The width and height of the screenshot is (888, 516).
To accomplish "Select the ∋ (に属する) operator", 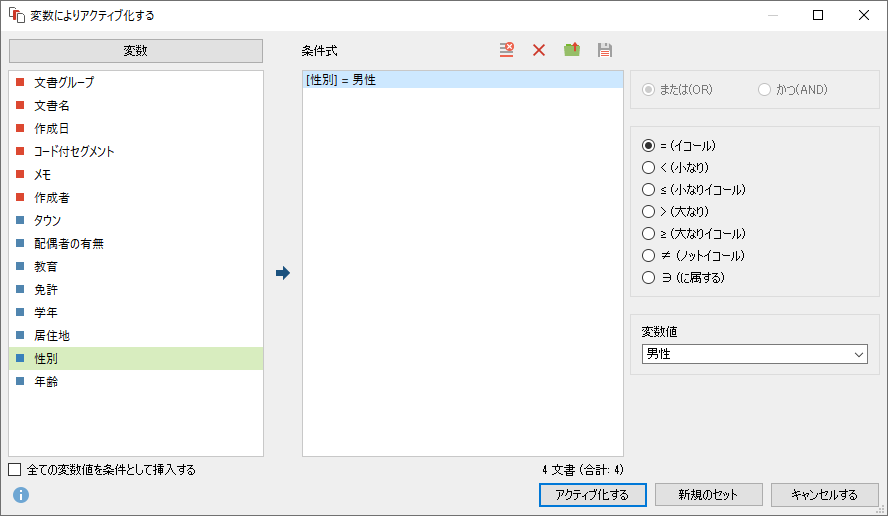I will pos(683,278).
